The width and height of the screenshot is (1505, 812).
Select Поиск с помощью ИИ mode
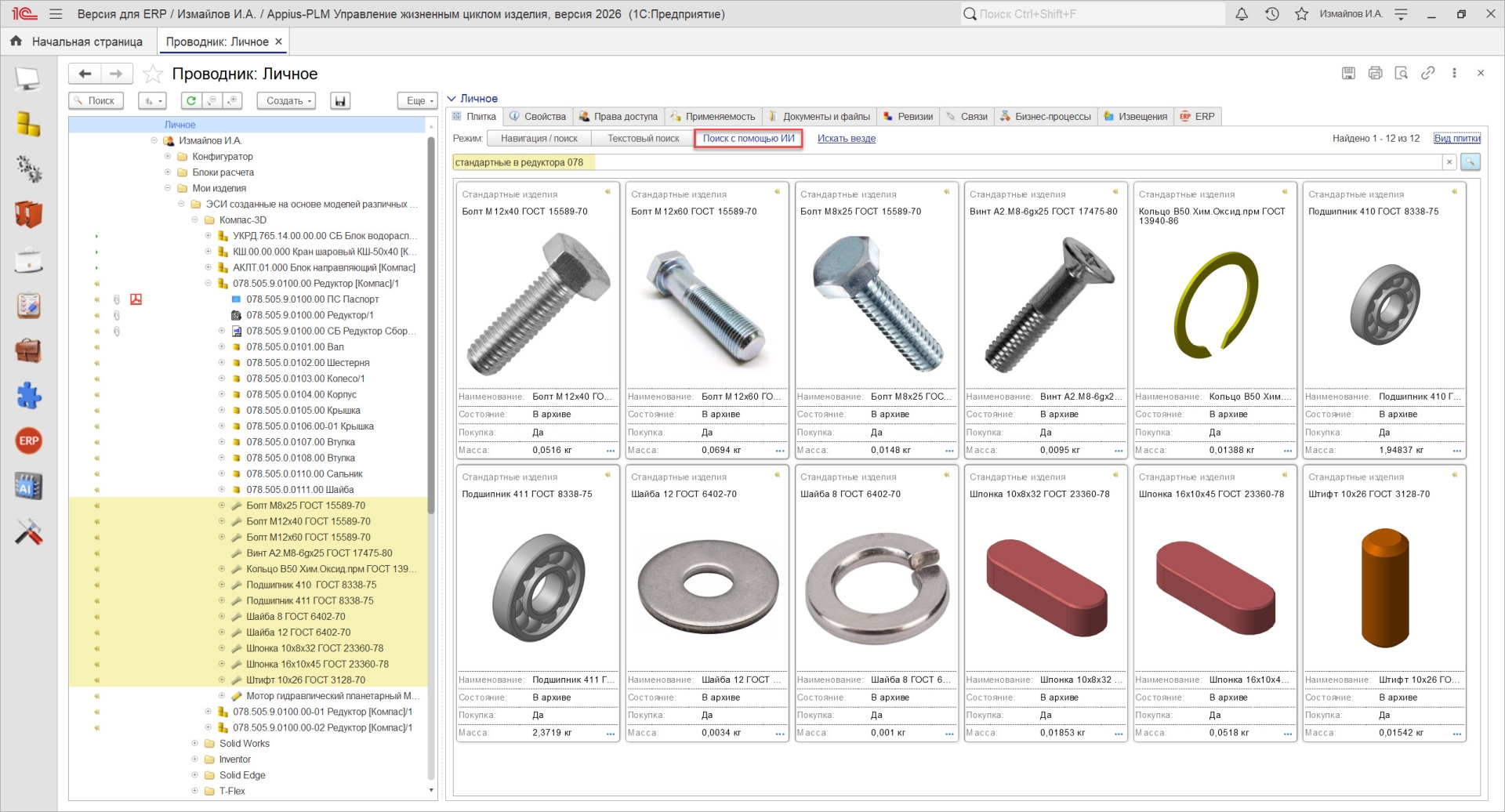coord(749,139)
